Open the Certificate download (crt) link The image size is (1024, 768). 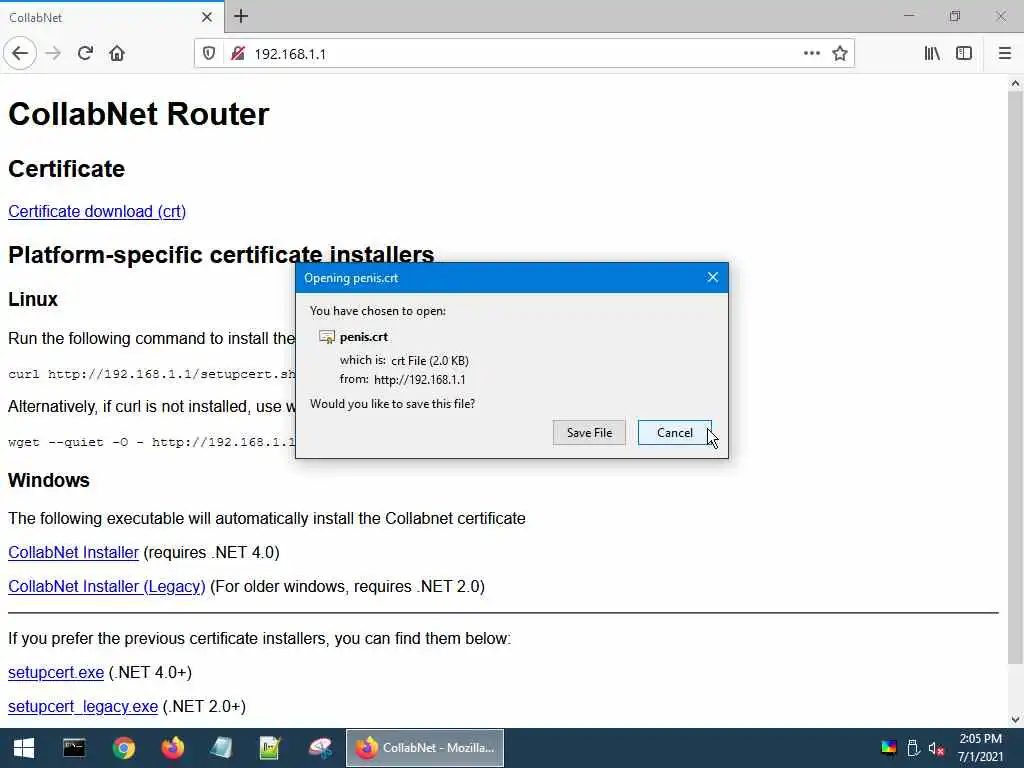coord(97,212)
